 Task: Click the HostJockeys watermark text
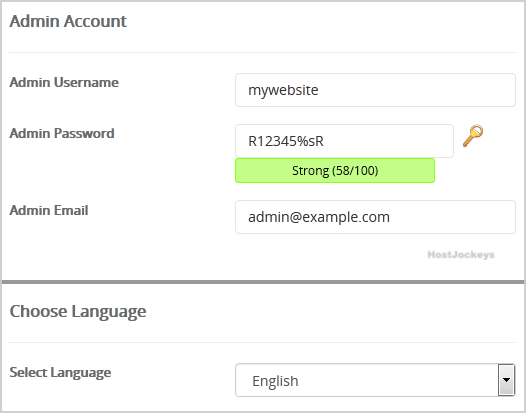pos(461,255)
